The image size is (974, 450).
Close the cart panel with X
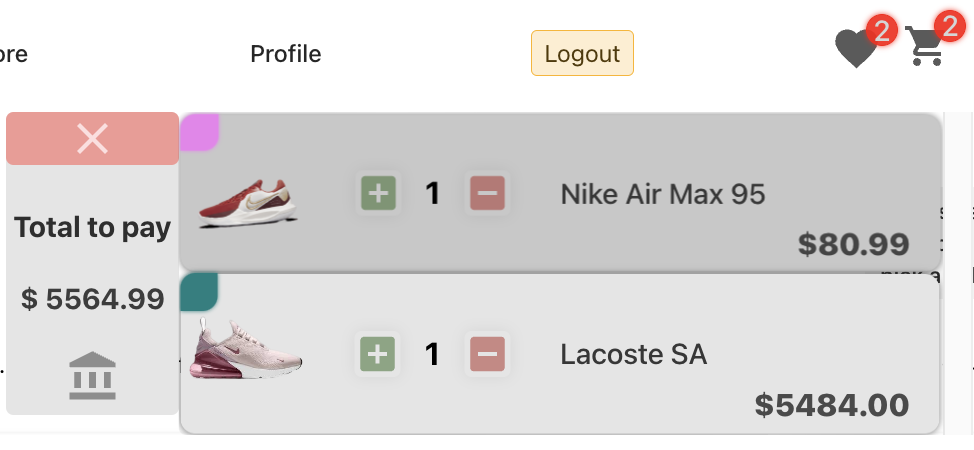tap(92, 138)
